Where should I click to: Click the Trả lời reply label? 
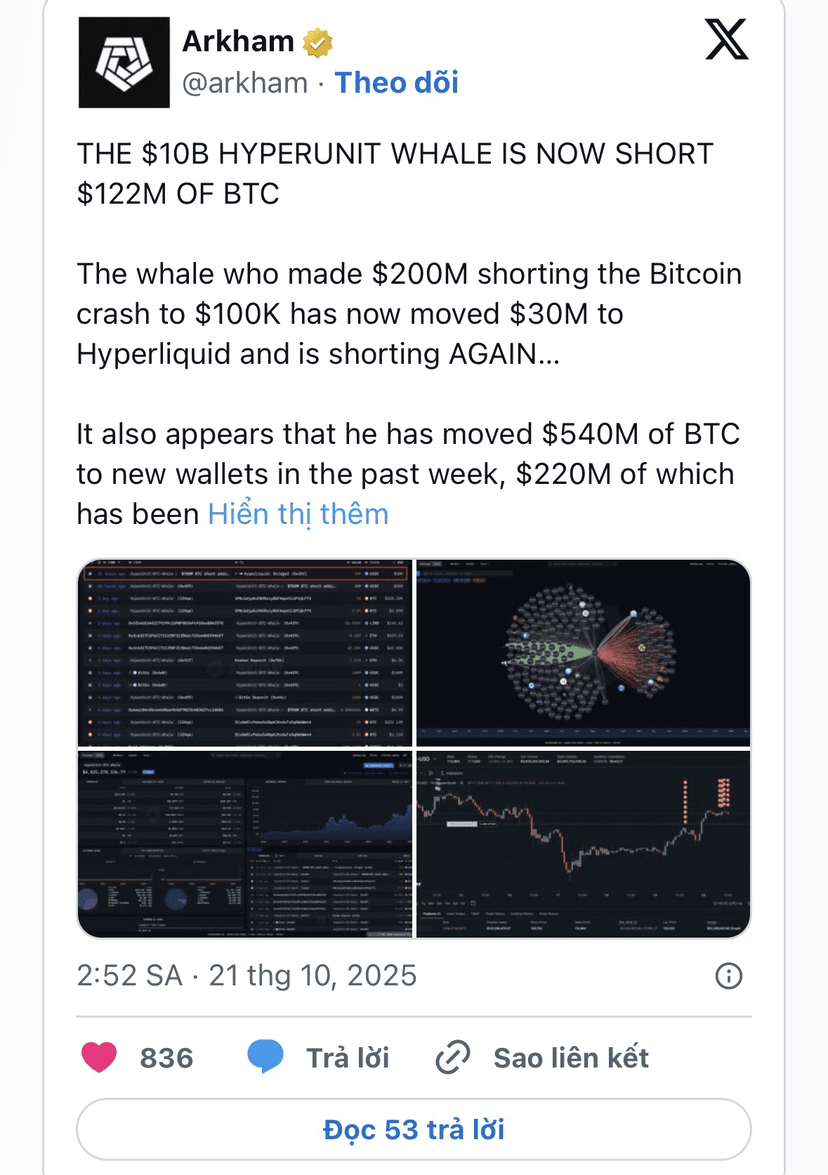coord(348,1058)
